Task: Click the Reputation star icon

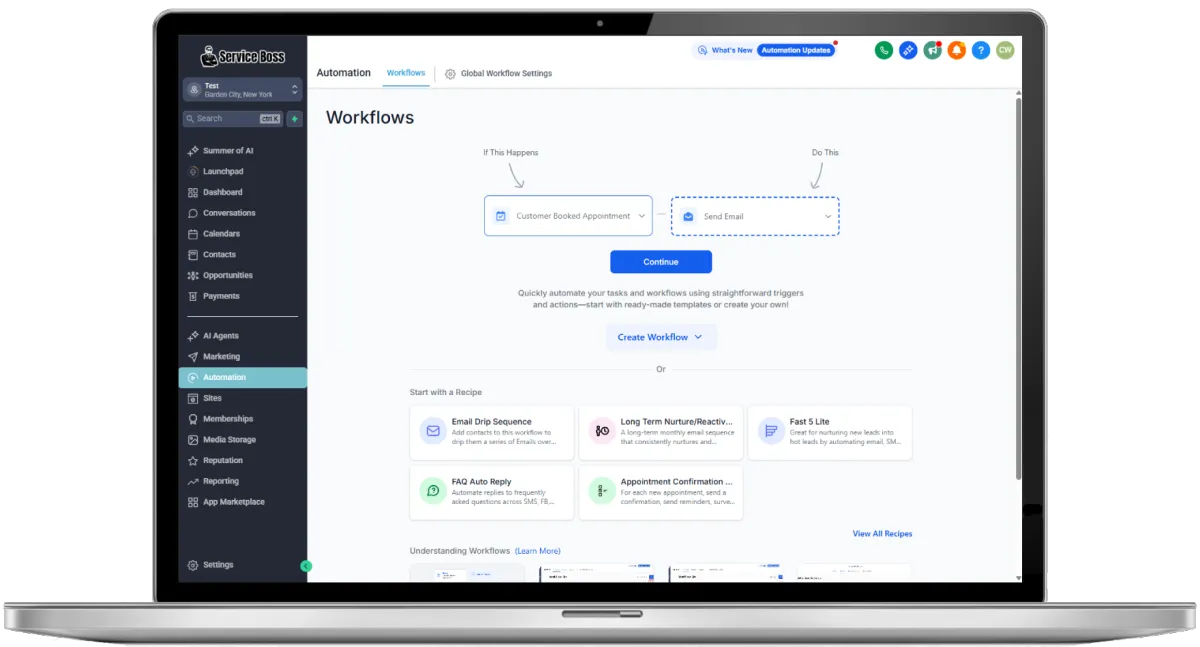Action: (193, 461)
